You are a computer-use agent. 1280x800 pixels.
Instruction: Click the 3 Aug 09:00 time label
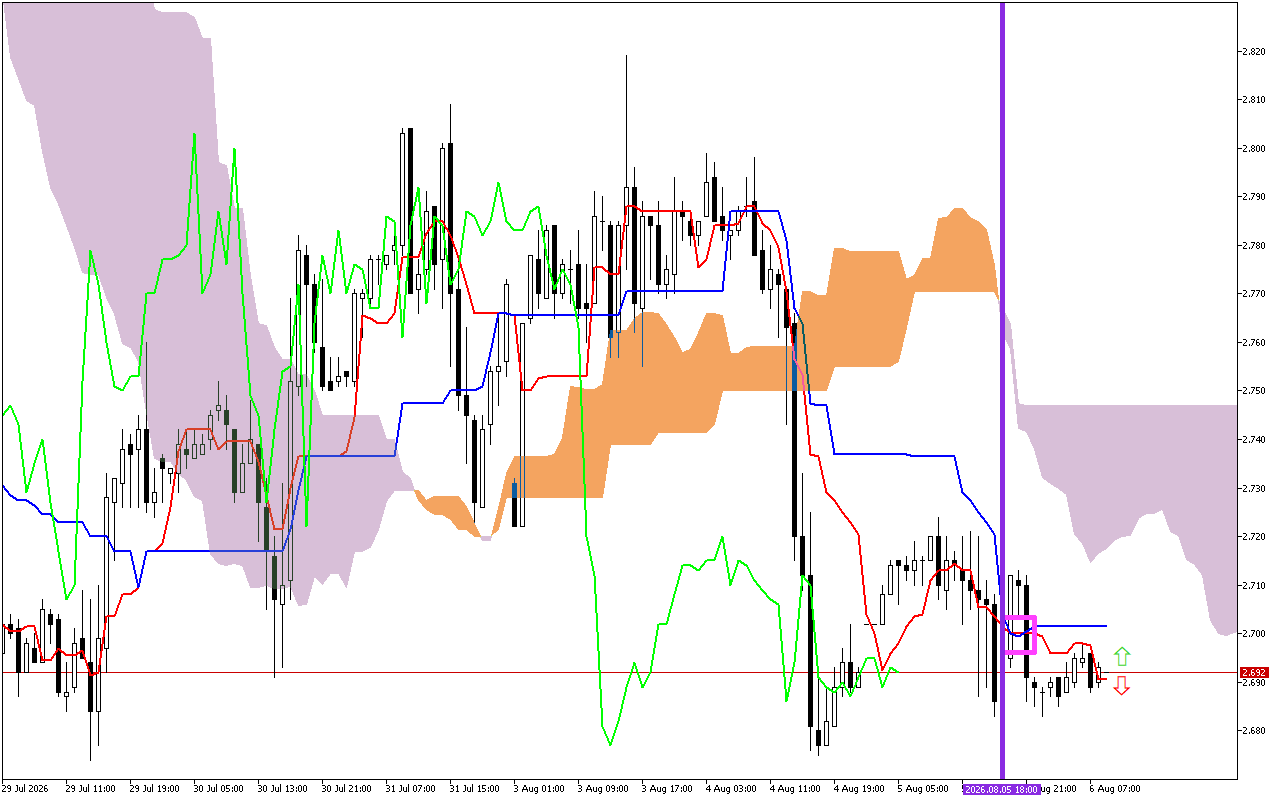pos(602,789)
